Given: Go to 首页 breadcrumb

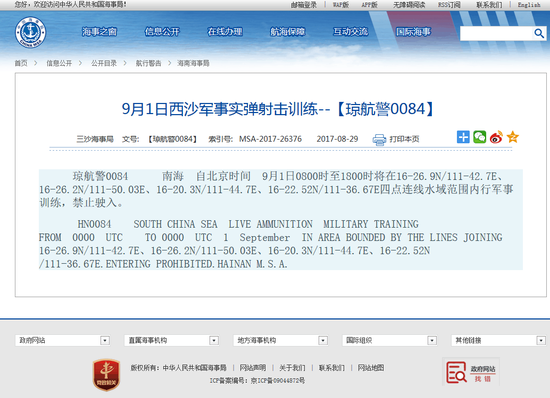Looking at the screenshot, I should 21,63.
